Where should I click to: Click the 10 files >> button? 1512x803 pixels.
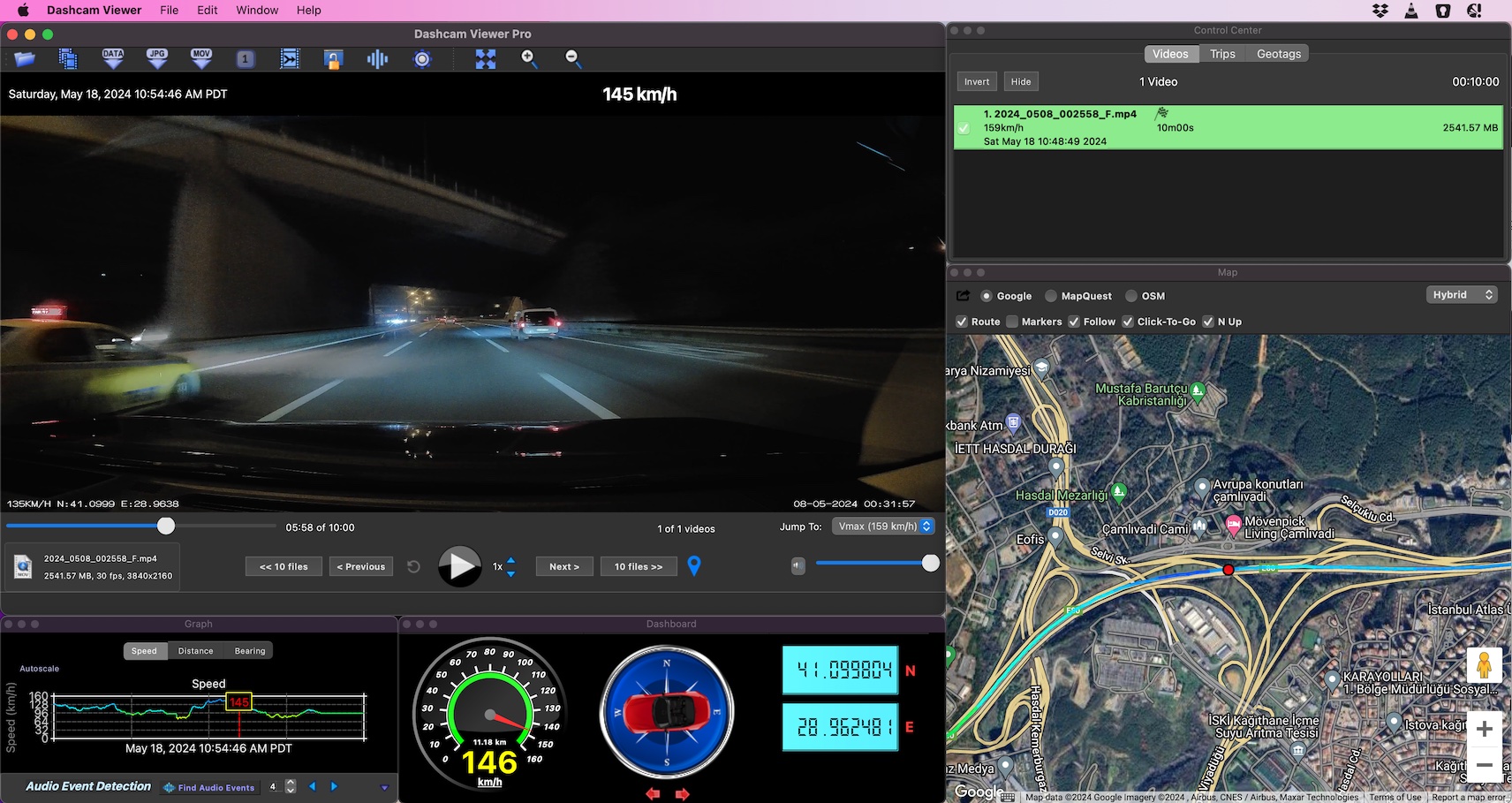point(639,566)
